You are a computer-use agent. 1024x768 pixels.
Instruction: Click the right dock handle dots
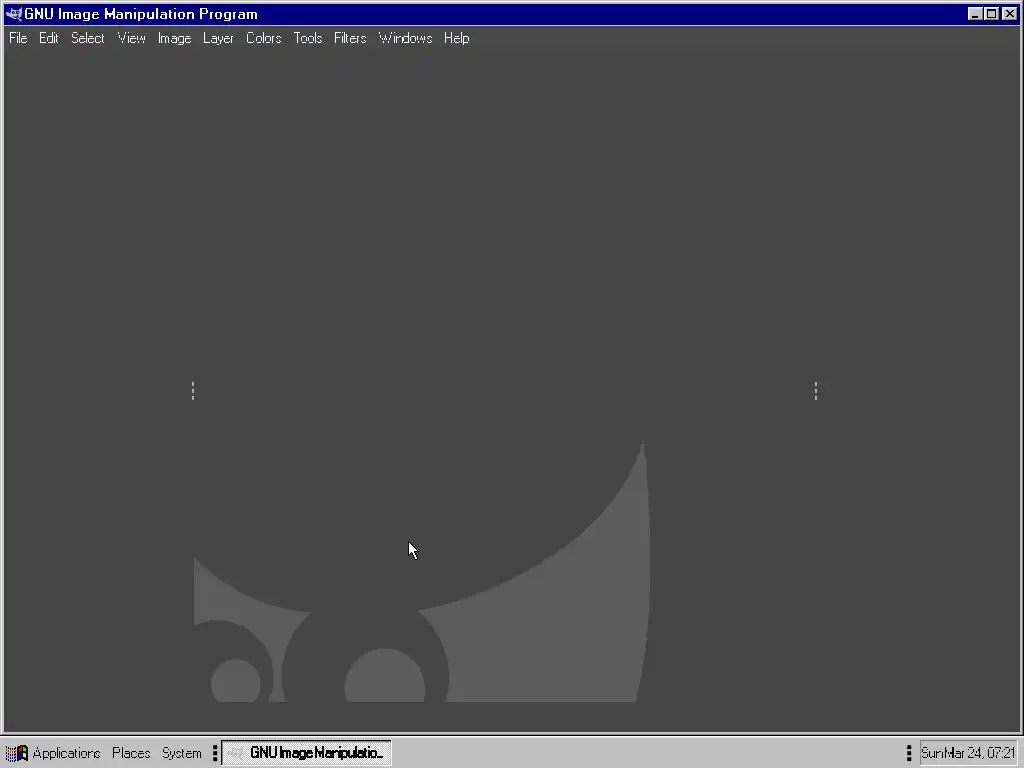pos(816,391)
